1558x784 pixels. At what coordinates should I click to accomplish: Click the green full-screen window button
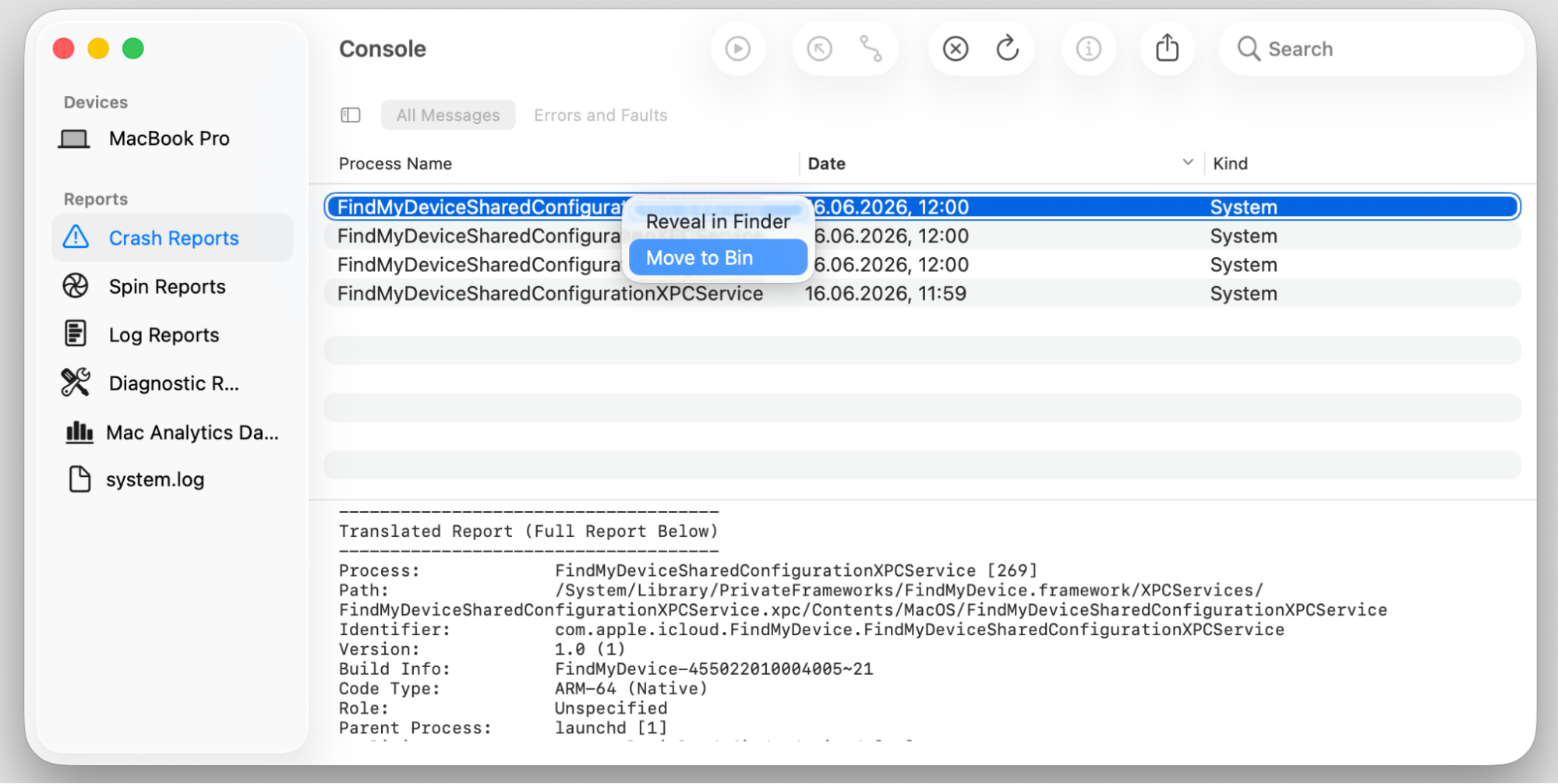click(133, 48)
